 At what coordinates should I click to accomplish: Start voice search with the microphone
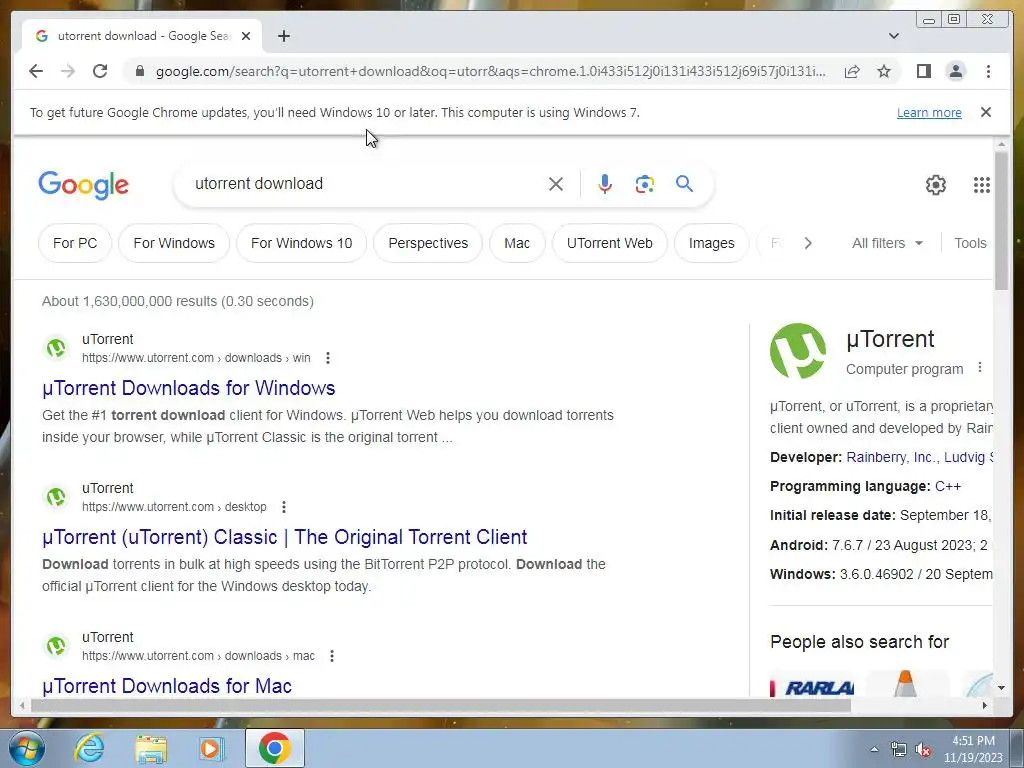pyautogui.click(x=605, y=184)
